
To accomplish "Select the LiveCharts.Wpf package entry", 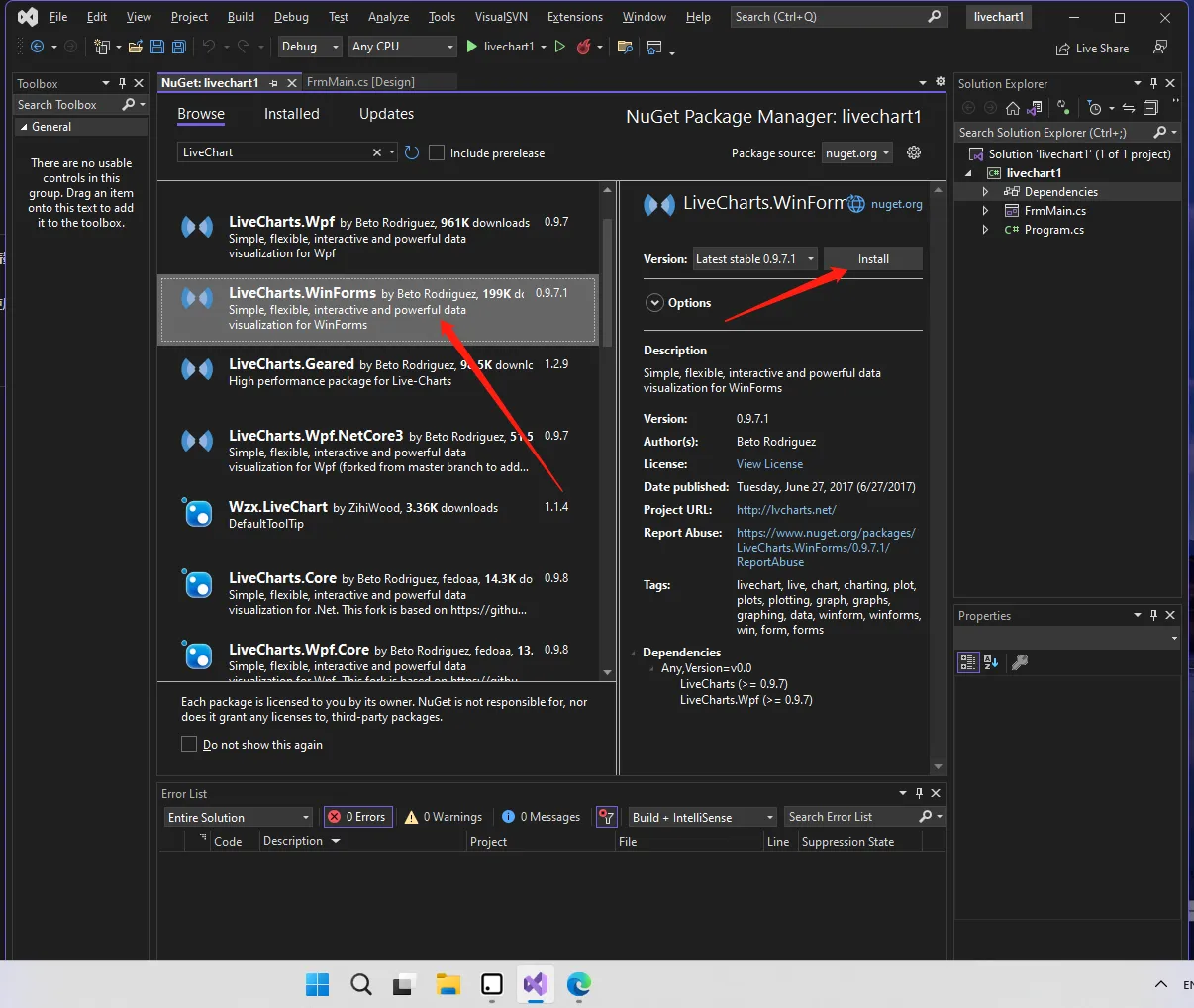I will [x=378, y=238].
